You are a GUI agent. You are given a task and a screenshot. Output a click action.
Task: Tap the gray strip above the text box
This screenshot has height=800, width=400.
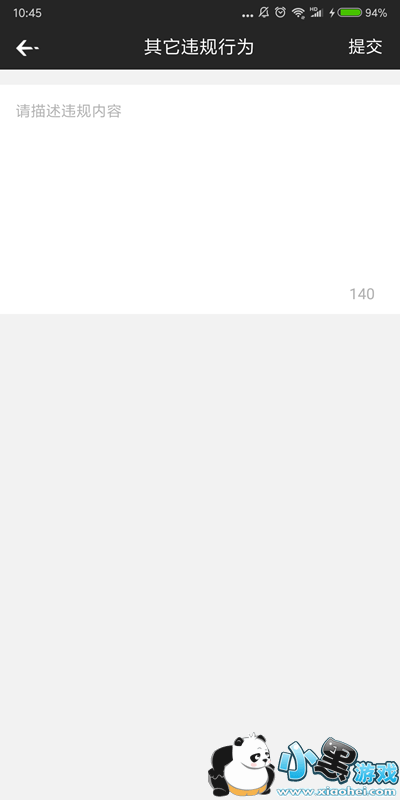coord(200,77)
